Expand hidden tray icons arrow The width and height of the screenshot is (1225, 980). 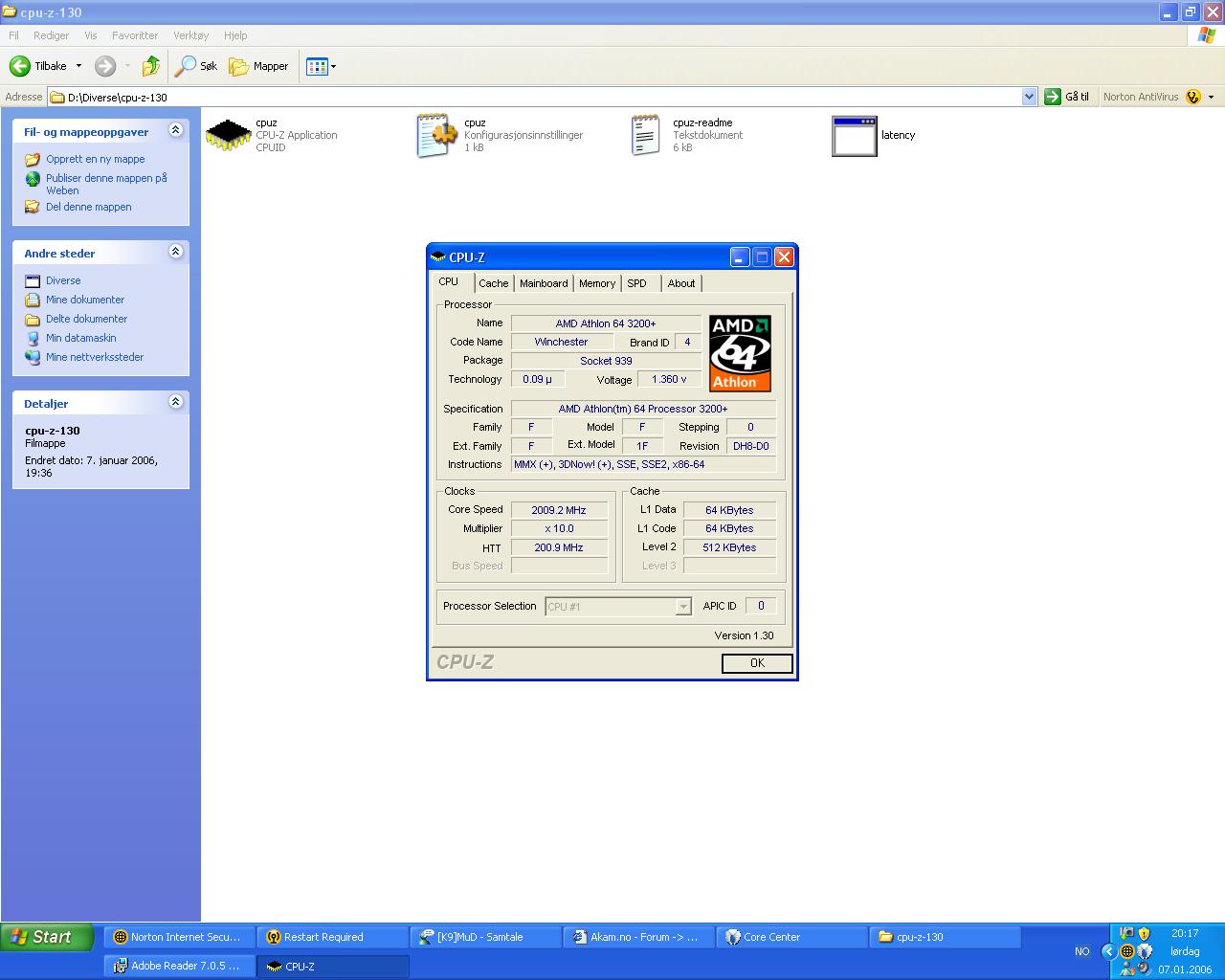tap(1108, 951)
